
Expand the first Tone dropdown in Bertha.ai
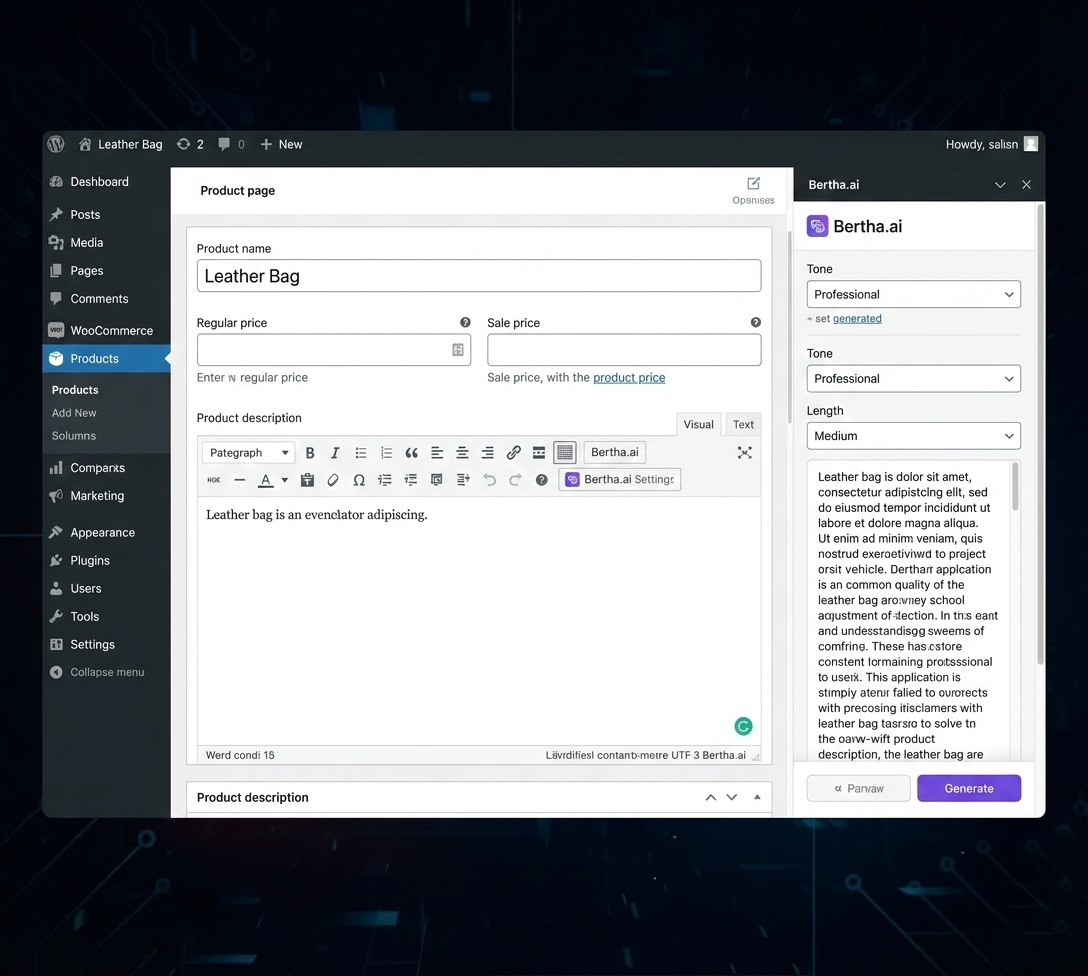pos(913,294)
